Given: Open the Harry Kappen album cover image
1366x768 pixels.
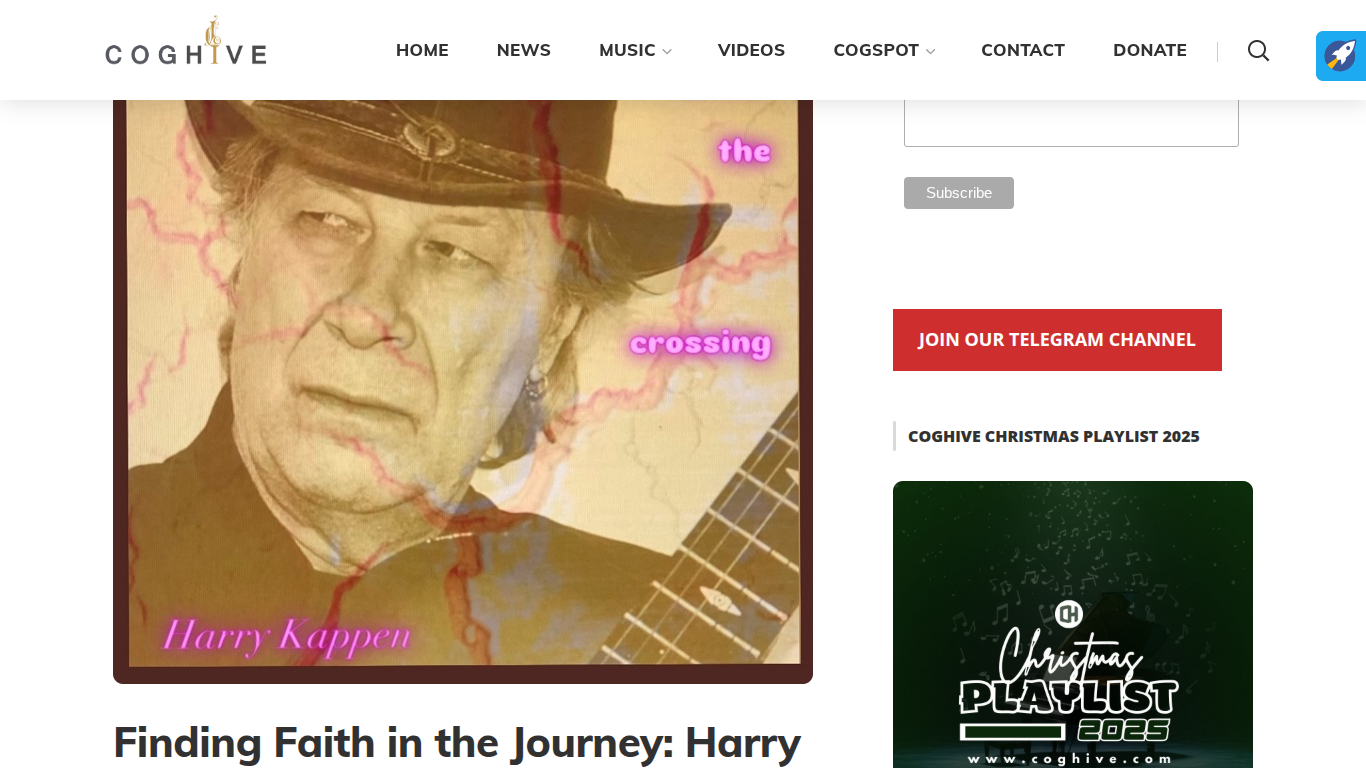Looking at the screenshot, I should (463, 392).
